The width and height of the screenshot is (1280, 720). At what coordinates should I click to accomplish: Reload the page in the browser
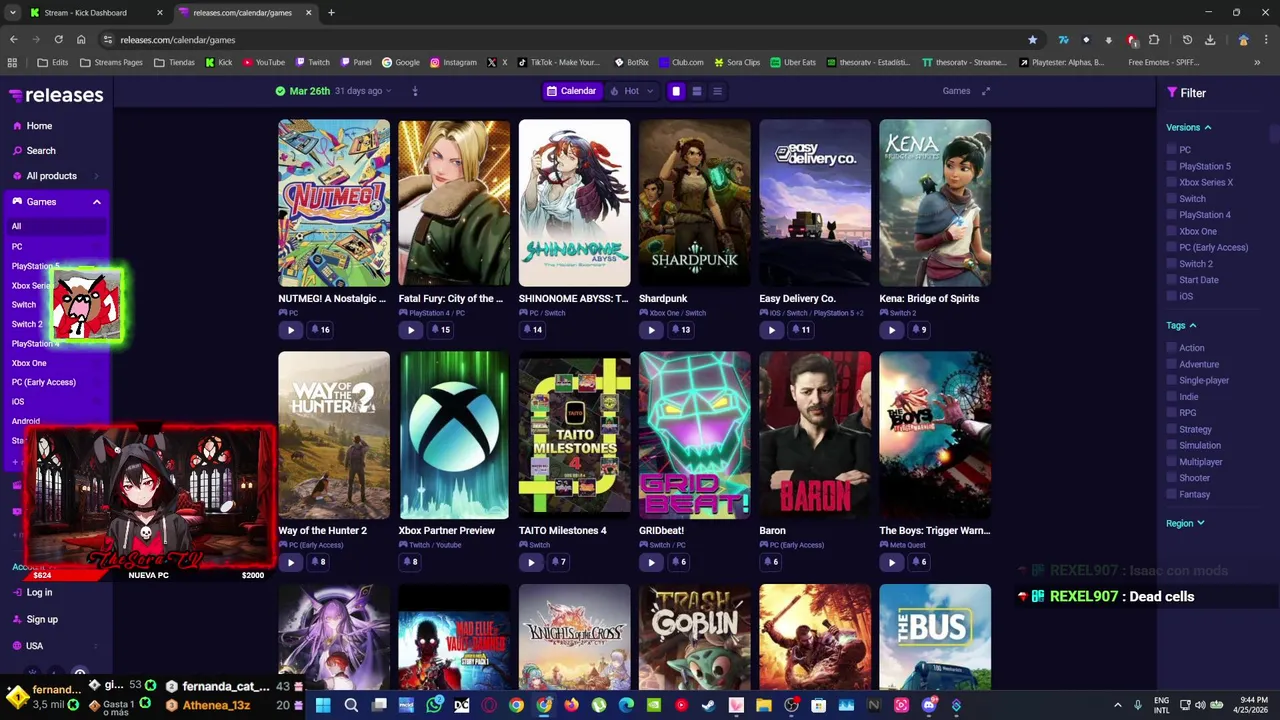58,40
